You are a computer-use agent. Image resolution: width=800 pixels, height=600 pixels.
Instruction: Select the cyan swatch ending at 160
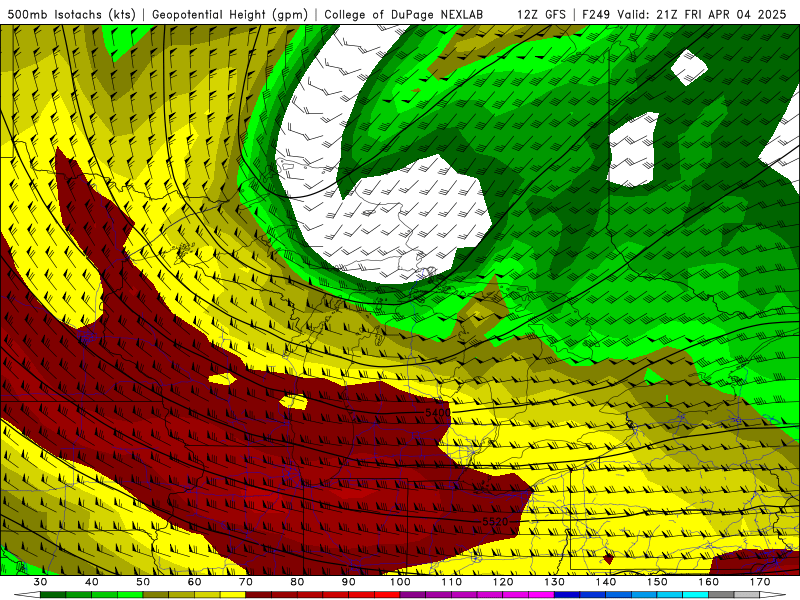tap(695, 595)
